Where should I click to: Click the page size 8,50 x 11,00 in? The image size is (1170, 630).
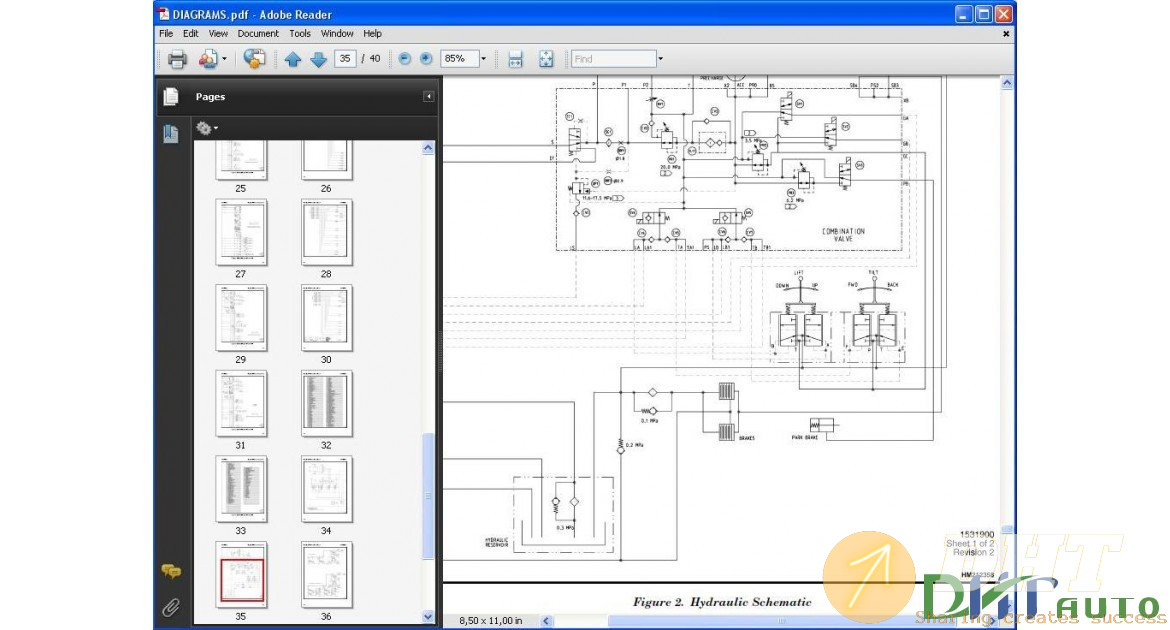point(490,620)
